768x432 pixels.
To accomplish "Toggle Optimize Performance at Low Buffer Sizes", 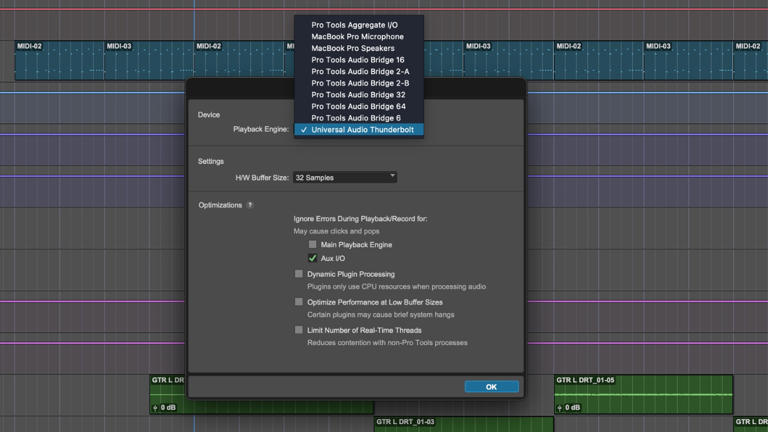I will pos(299,301).
